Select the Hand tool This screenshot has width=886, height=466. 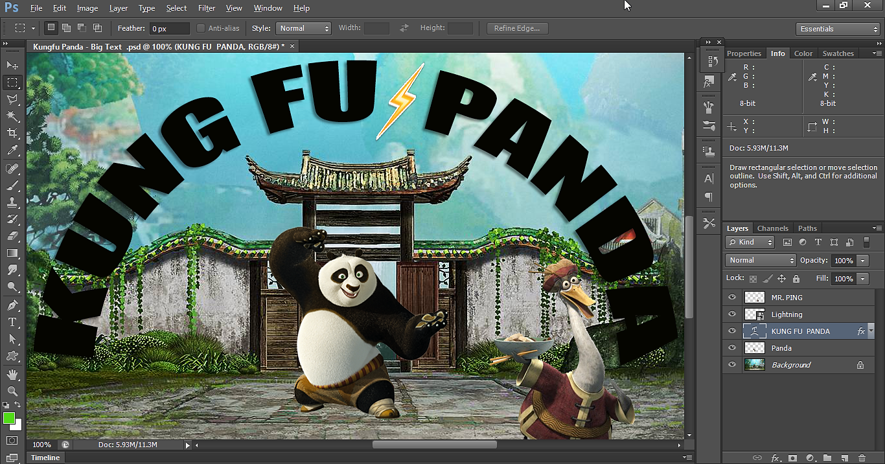[x=12, y=374]
